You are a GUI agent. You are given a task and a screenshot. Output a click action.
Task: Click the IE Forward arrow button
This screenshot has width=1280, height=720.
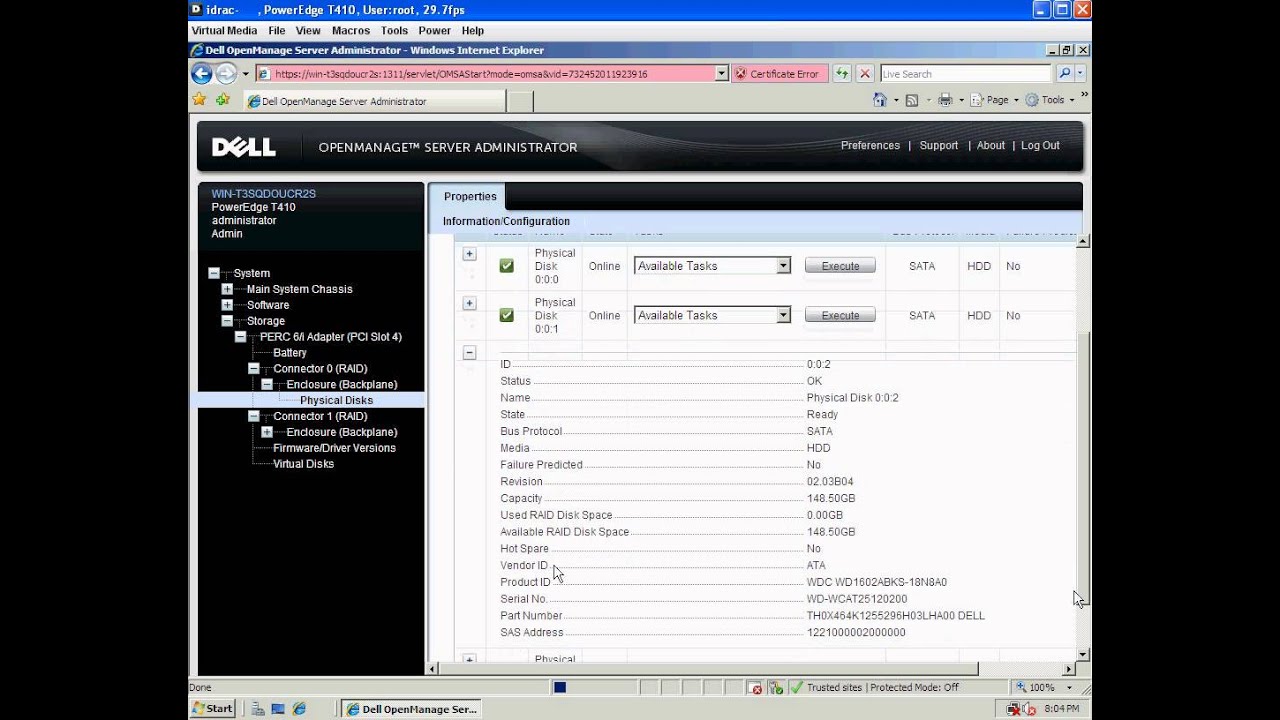point(226,73)
